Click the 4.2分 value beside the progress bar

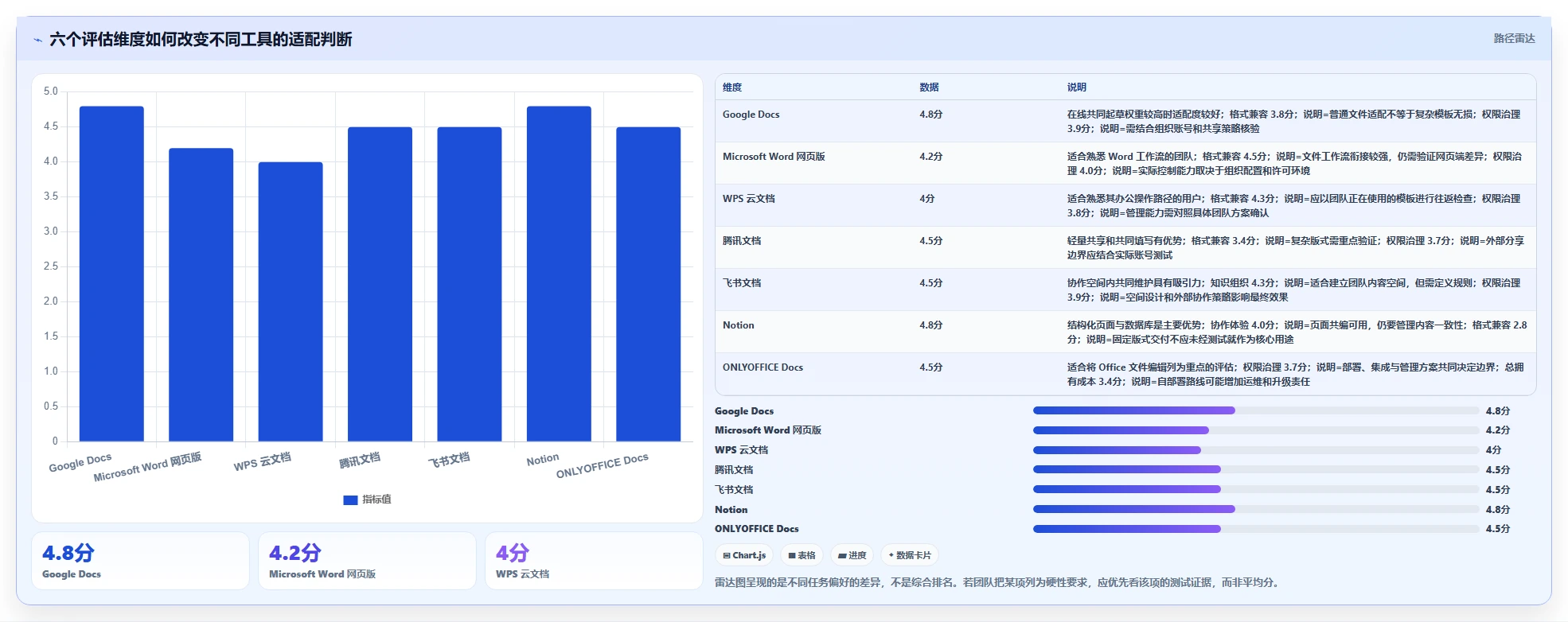(x=1498, y=430)
